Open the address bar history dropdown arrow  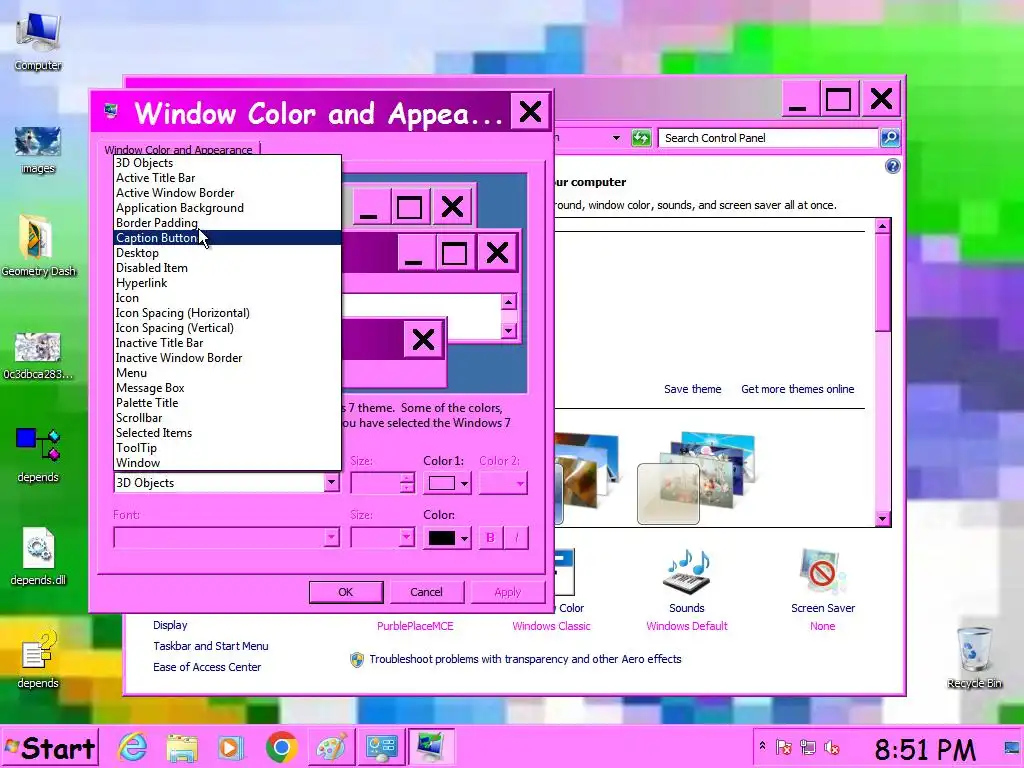(616, 138)
